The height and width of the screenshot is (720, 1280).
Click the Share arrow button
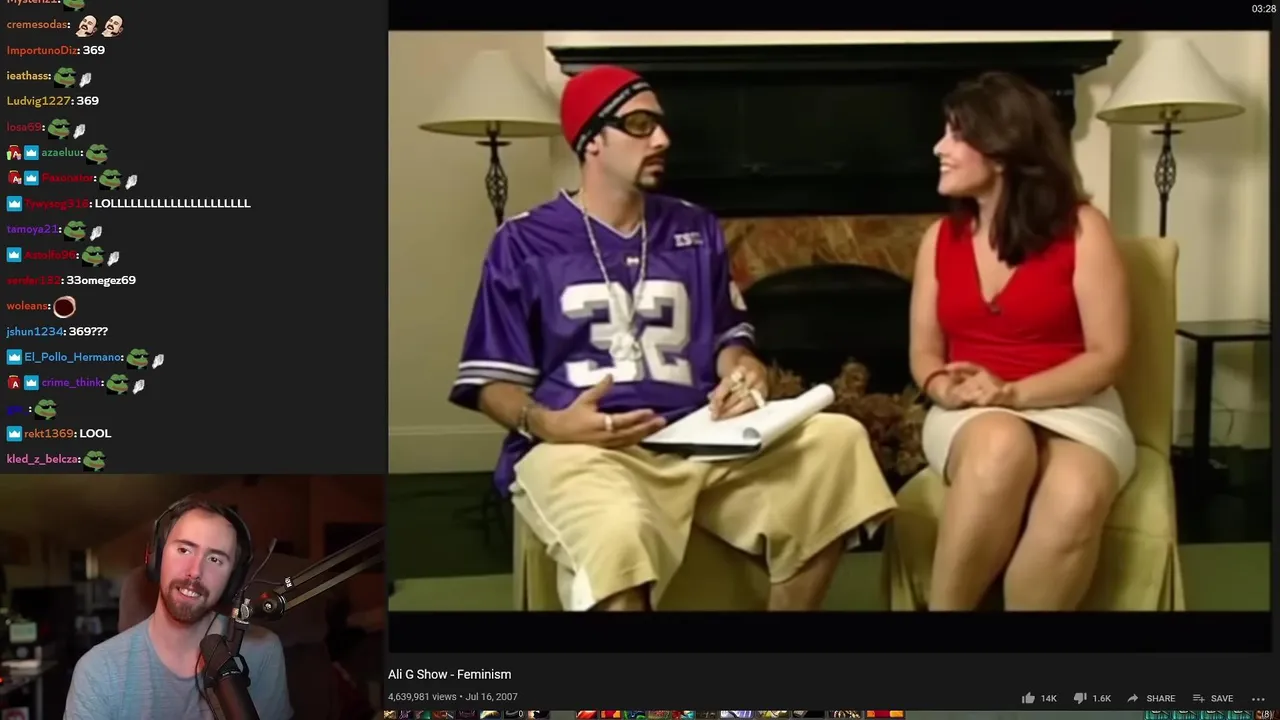coord(1150,698)
